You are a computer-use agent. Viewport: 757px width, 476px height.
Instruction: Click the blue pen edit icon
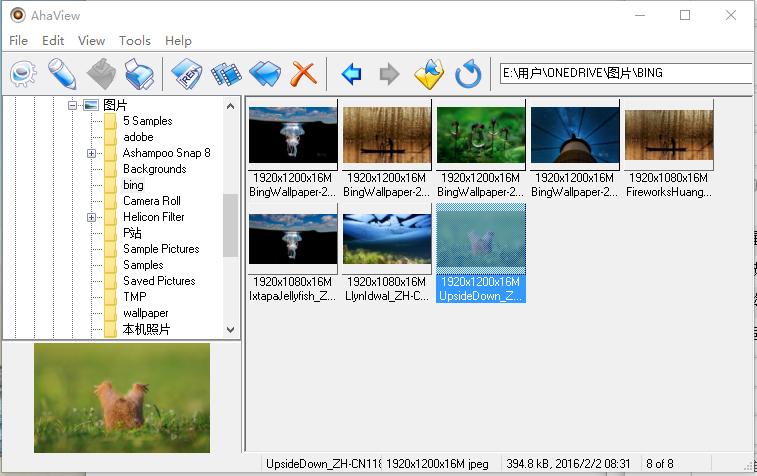[62, 73]
